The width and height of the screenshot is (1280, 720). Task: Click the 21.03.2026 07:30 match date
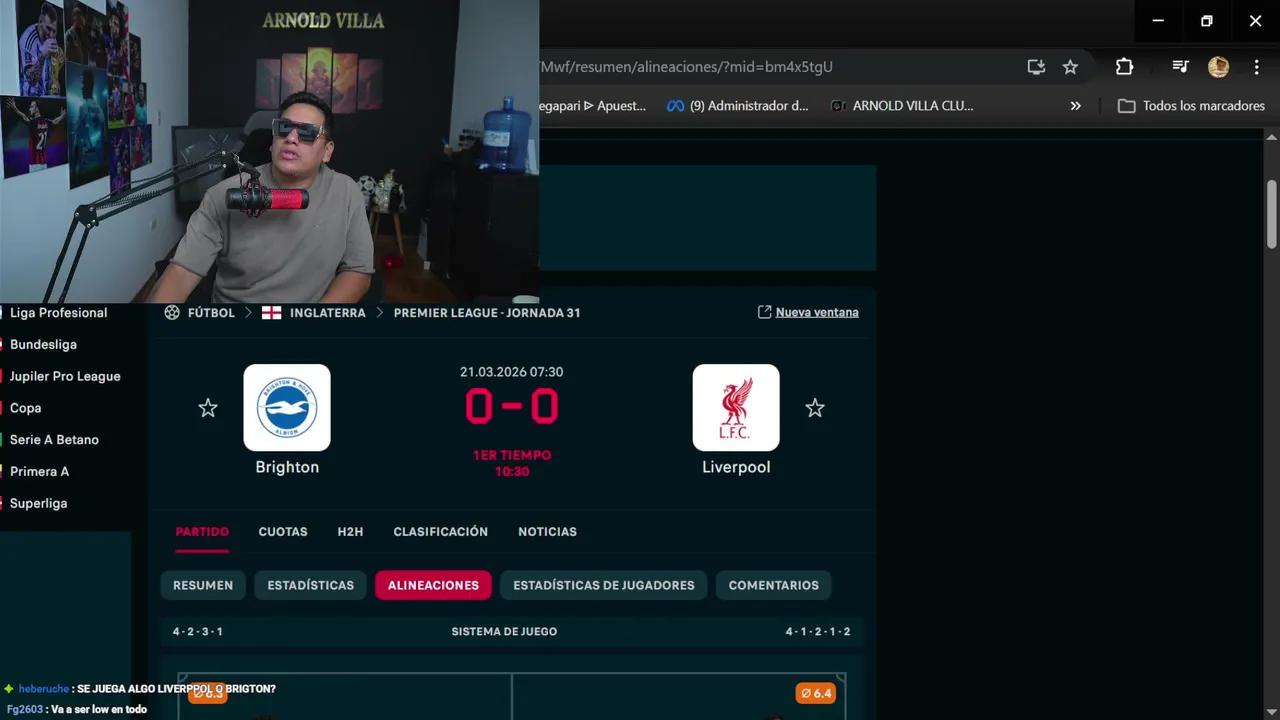(x=512, y=372)
